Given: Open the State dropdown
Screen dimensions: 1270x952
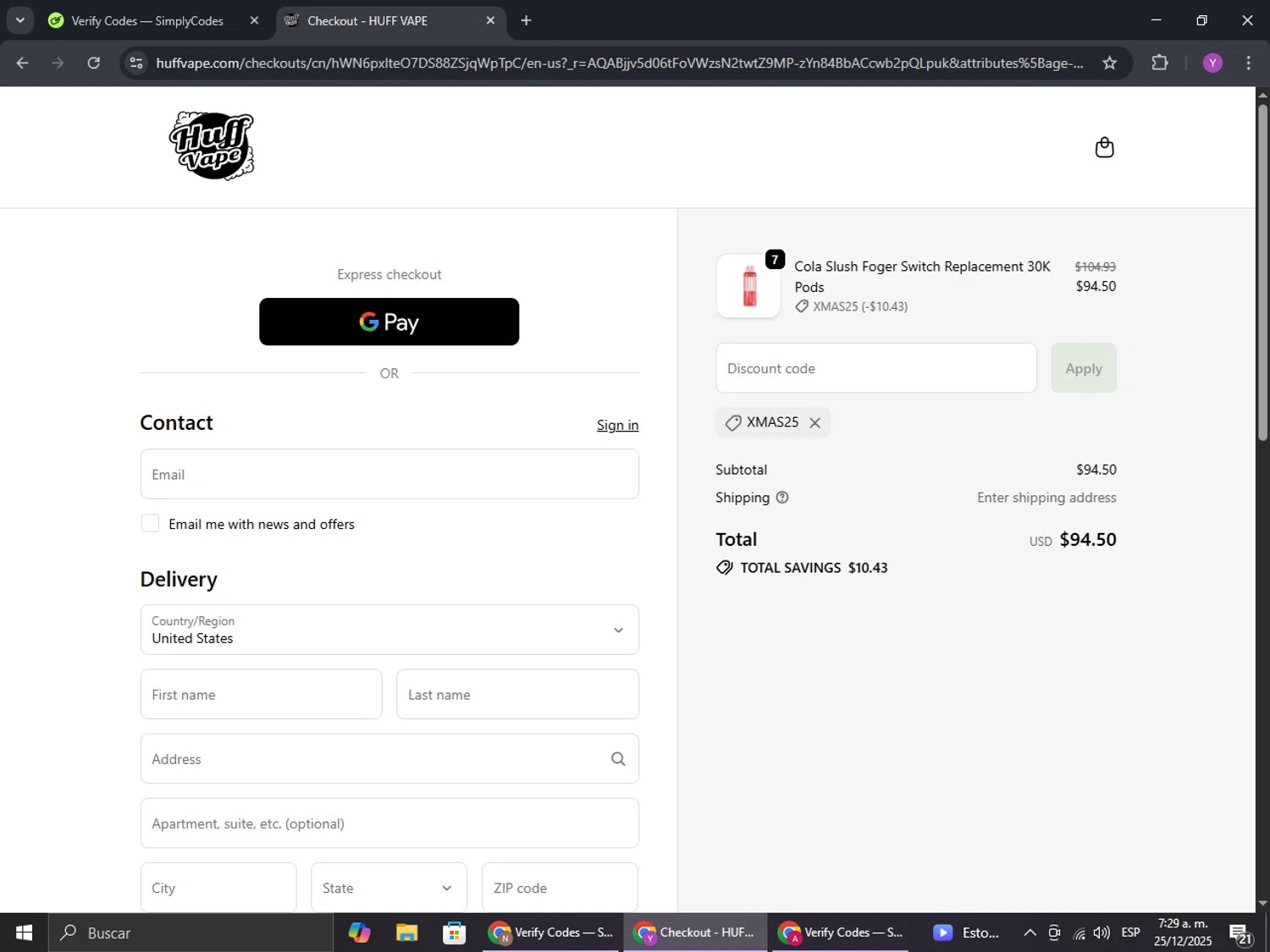Looking at the screenshot, I should [389, 888].
